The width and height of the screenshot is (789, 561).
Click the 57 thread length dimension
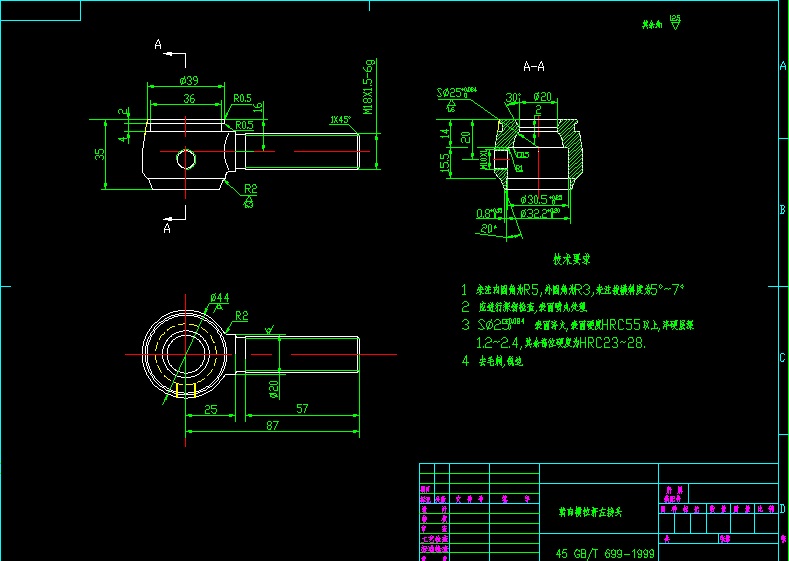(302, 409)
